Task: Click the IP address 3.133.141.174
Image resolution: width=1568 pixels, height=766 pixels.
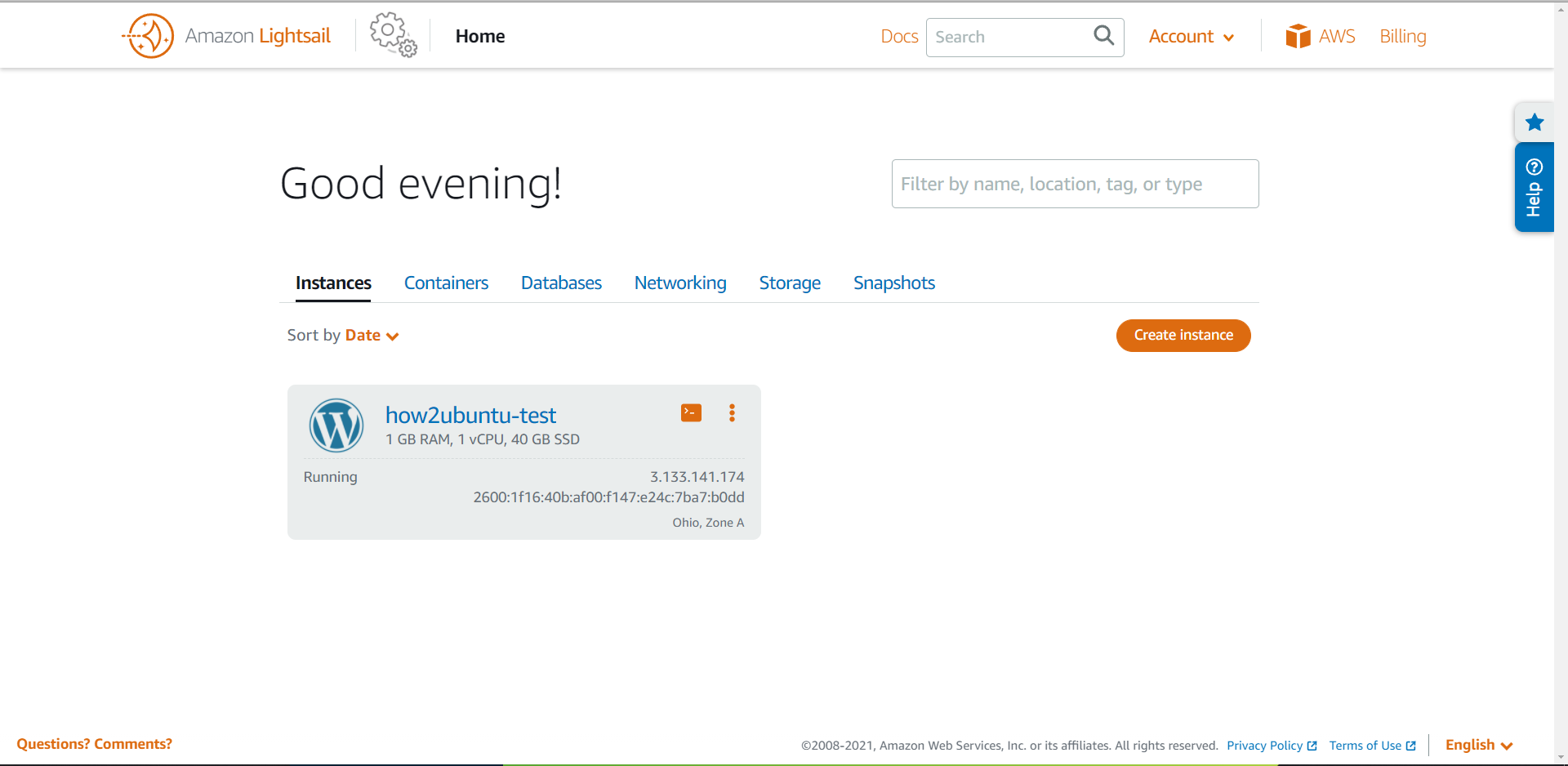Action: point(697,477)
